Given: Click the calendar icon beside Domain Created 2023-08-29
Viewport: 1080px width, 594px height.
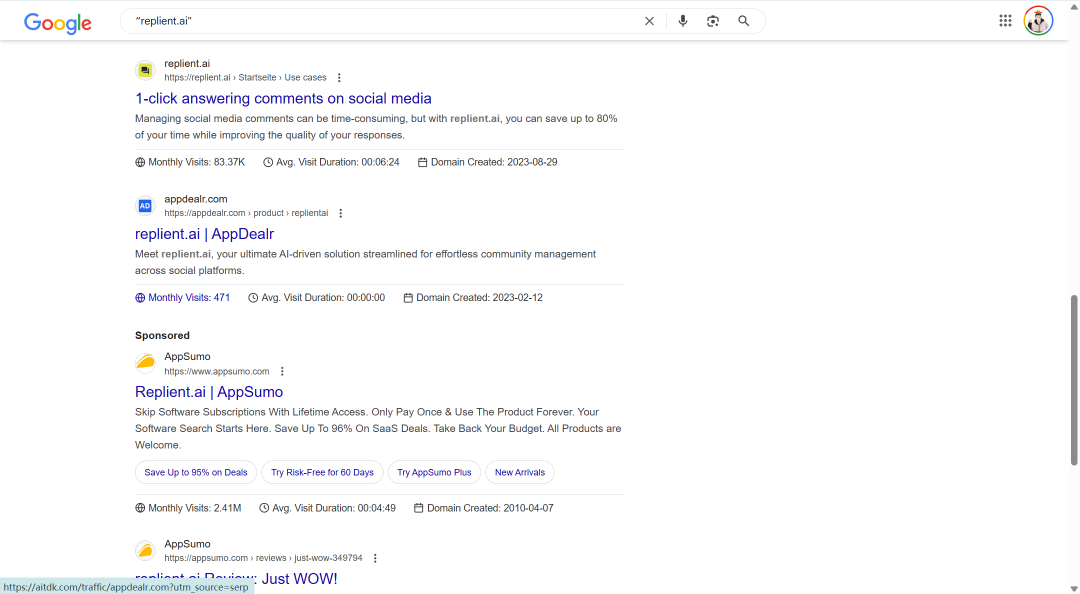Looking at the screenshot, I should point(422,163).
